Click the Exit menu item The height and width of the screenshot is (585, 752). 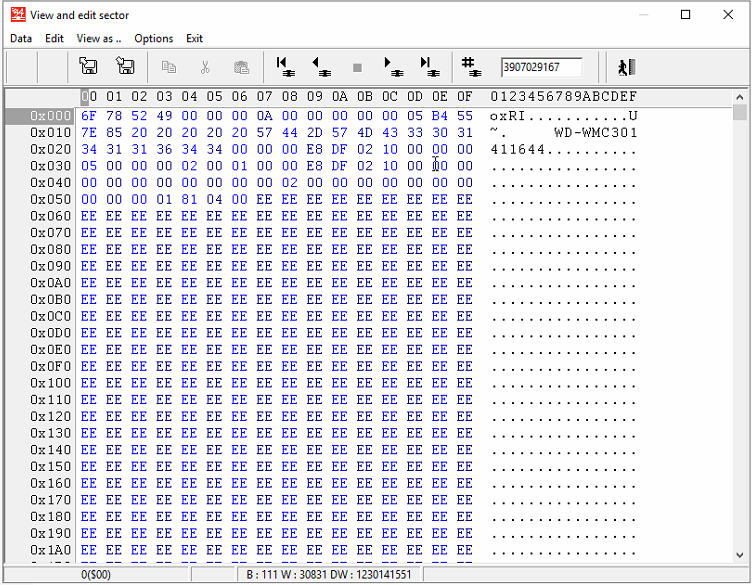point(194,38)
